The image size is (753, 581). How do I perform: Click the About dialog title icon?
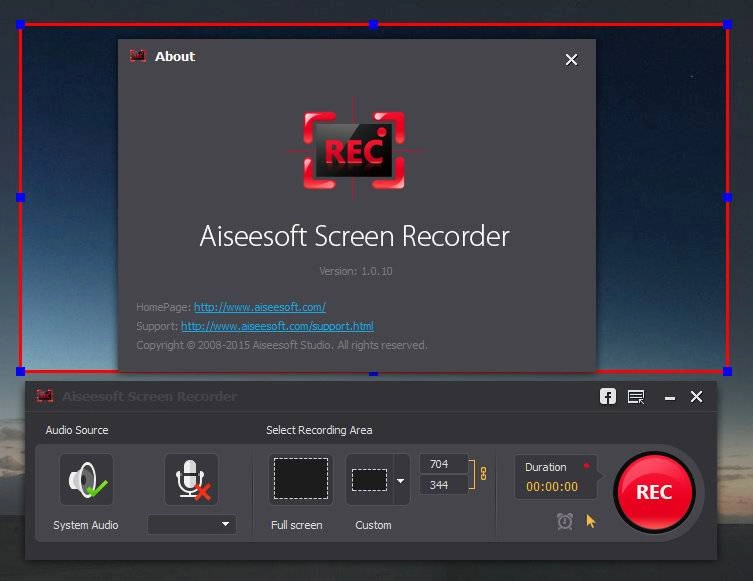click(x=138, y=56)
